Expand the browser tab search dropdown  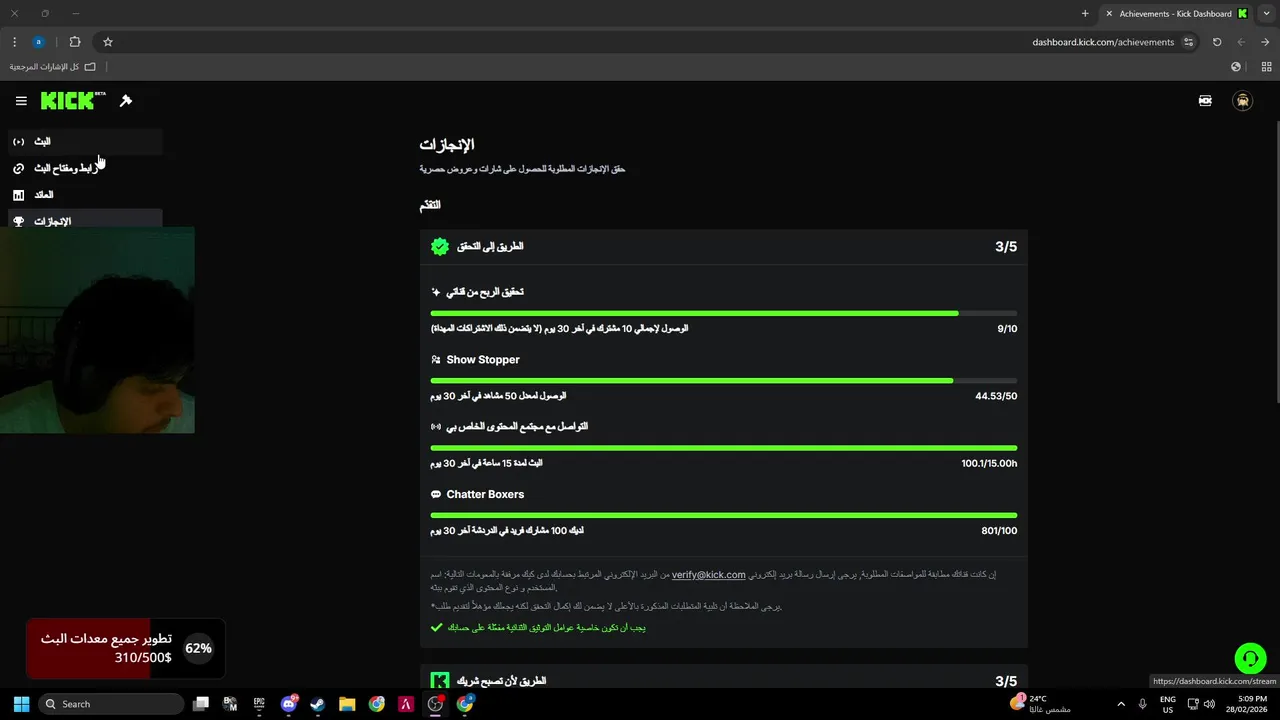1266,13
